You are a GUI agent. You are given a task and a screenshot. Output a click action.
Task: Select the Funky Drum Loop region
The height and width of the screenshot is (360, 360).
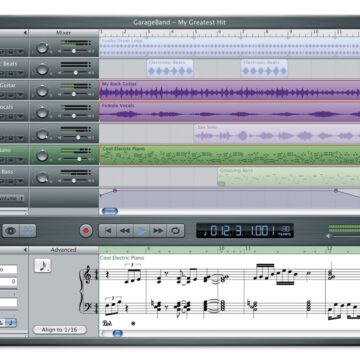[x=230, y=47]
